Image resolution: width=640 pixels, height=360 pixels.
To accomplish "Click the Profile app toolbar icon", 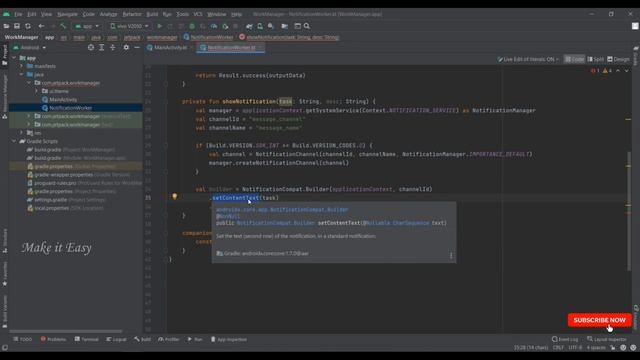I will [x=213, y=26].
